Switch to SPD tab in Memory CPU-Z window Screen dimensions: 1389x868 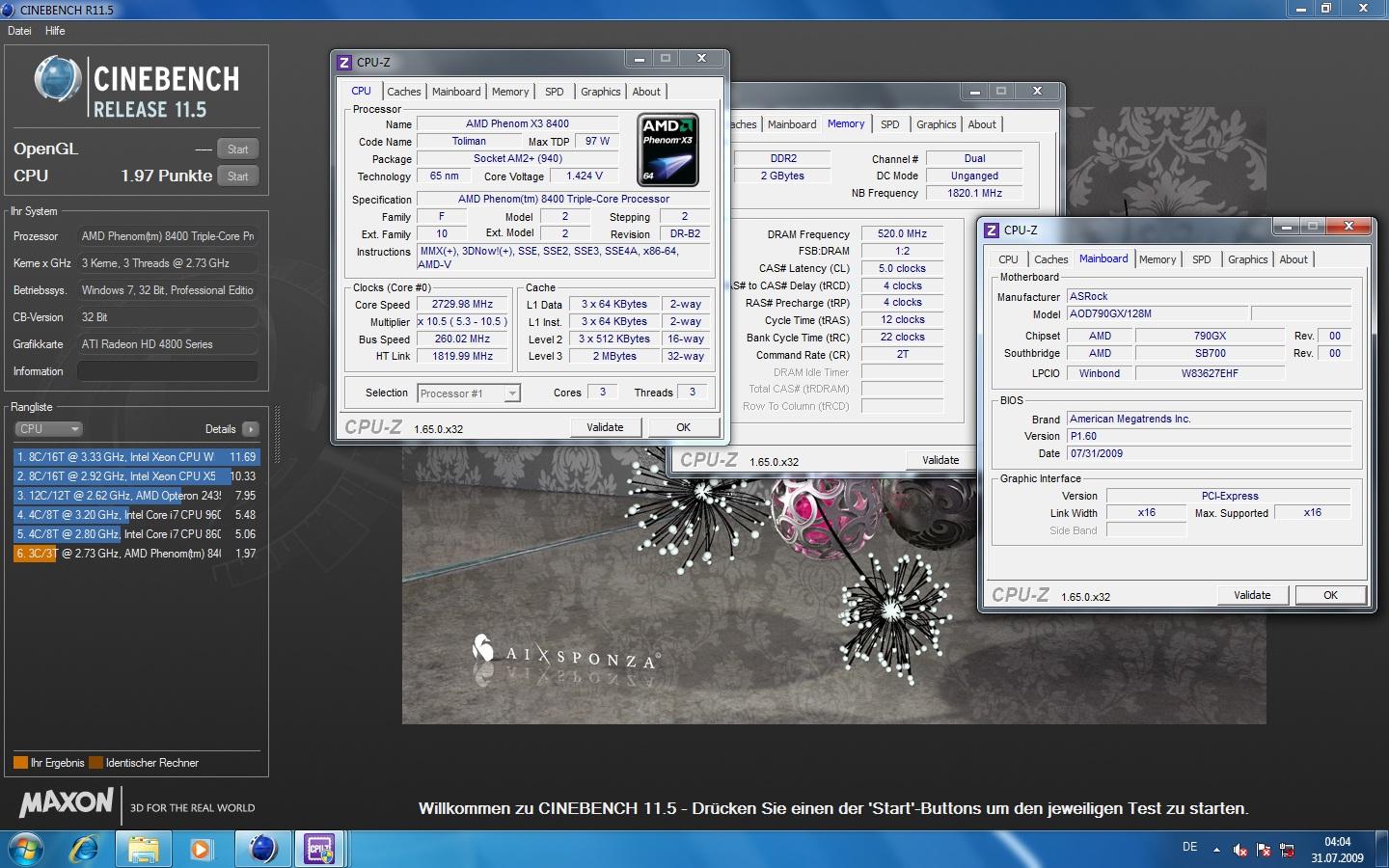click(x=890, y=124)
